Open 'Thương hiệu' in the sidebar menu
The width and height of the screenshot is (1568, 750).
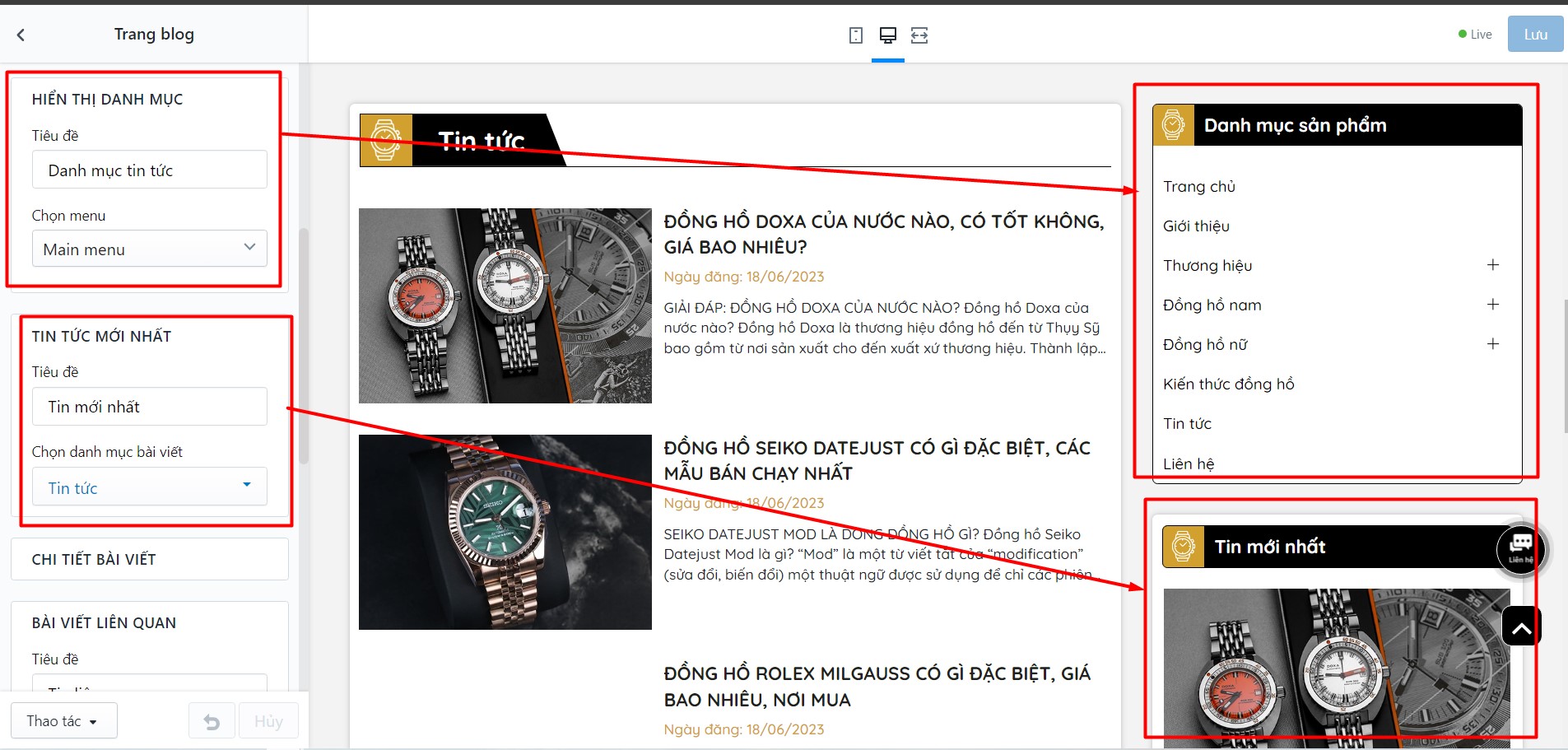[1207, 266]
